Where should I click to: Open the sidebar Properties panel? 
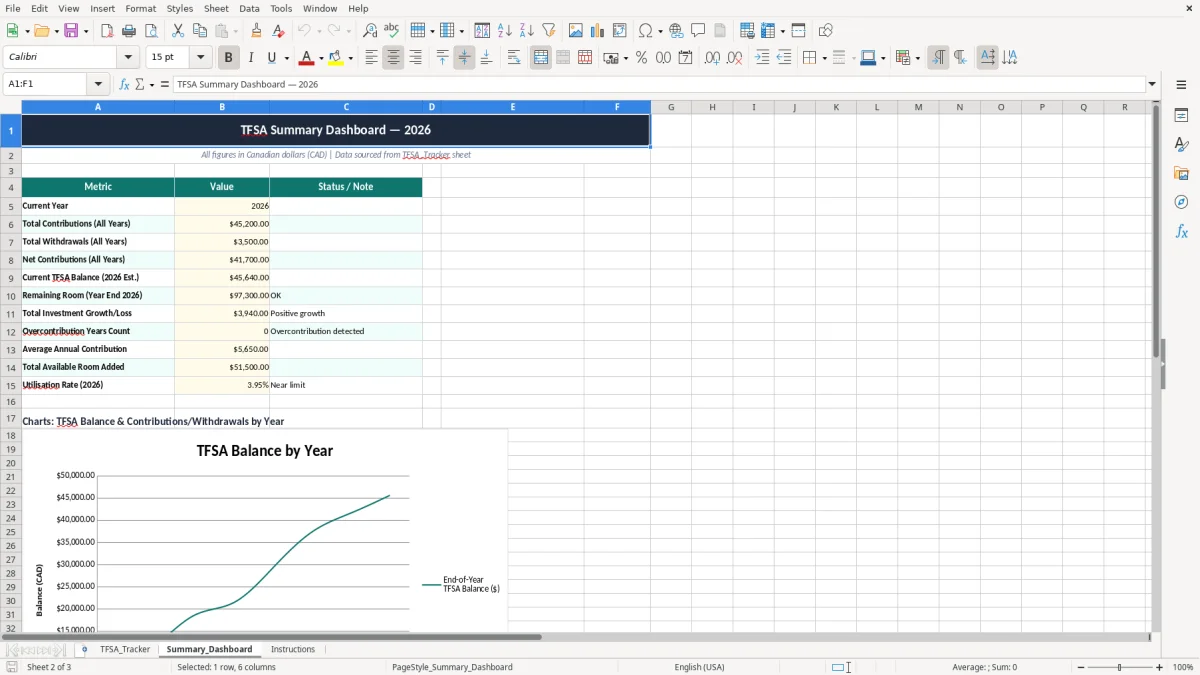1181,116
